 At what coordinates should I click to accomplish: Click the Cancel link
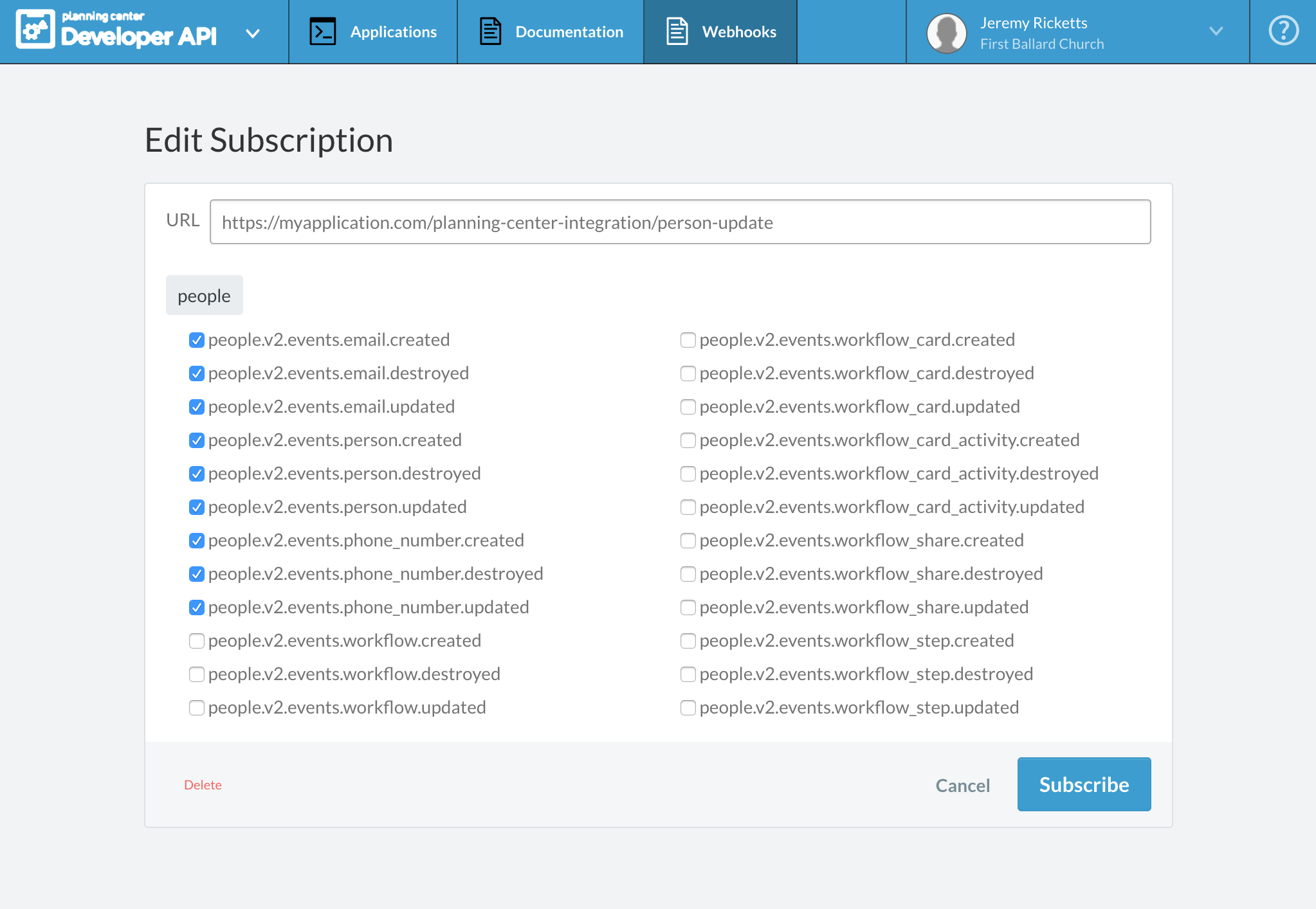[x=962, y=785]
